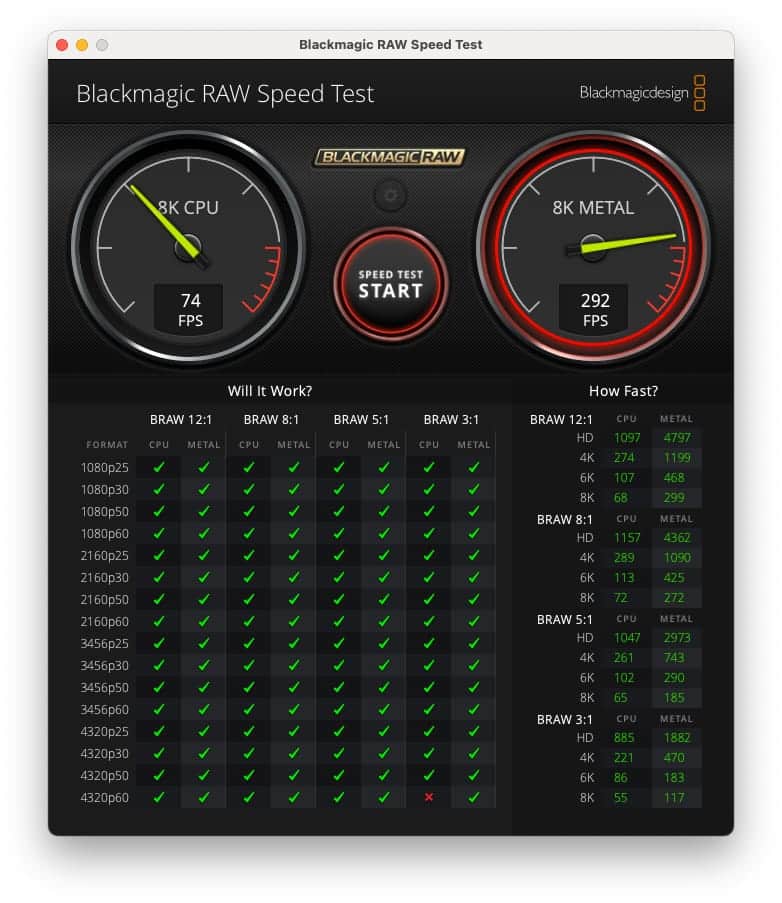Screen dimensions: 782x903
Task: Click 1080p30 BRAW 12:1 METAL checkmark
Action: [x=204, y=489]
